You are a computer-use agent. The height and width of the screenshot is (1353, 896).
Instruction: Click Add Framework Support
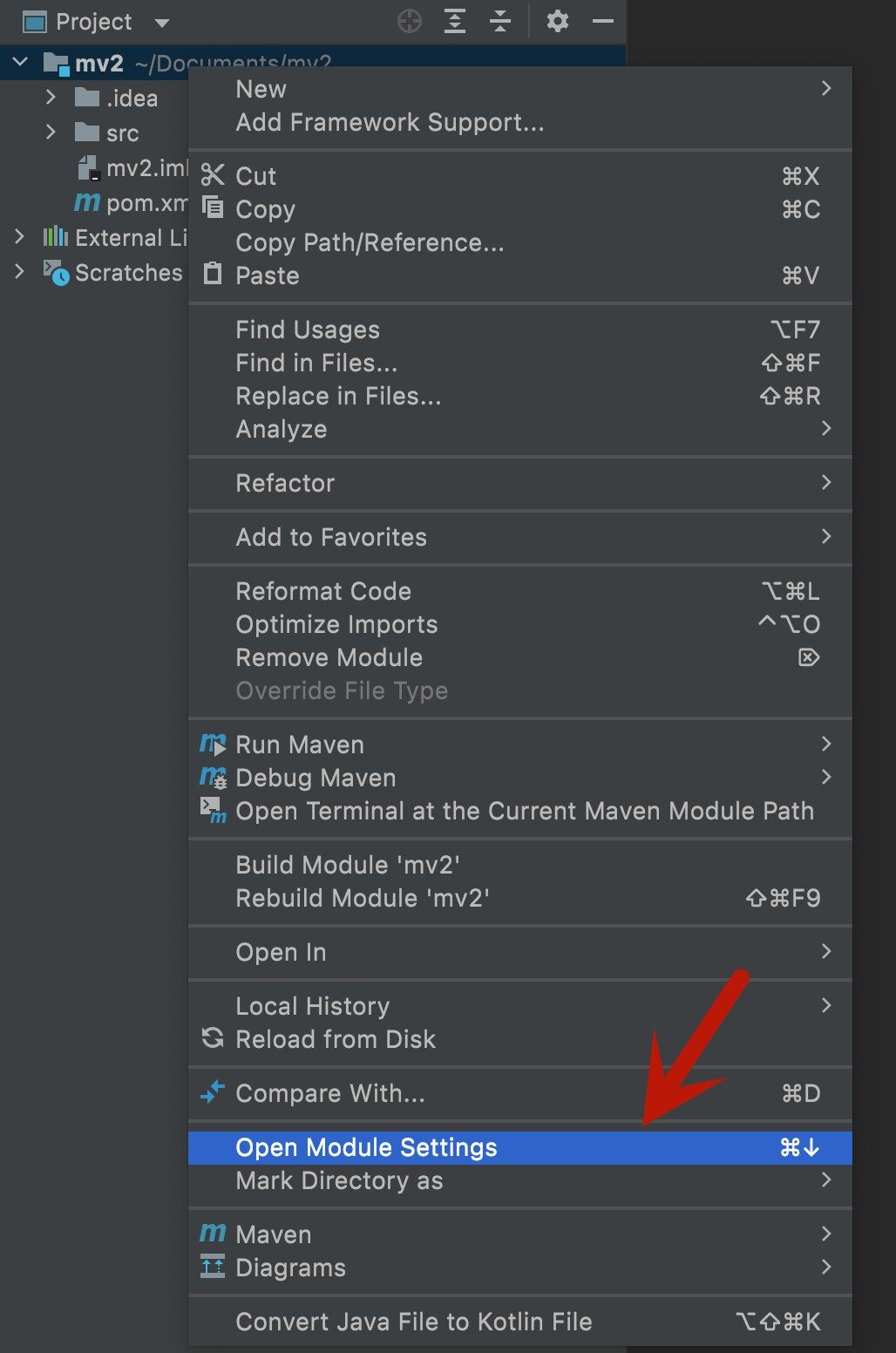pos(389,122)
